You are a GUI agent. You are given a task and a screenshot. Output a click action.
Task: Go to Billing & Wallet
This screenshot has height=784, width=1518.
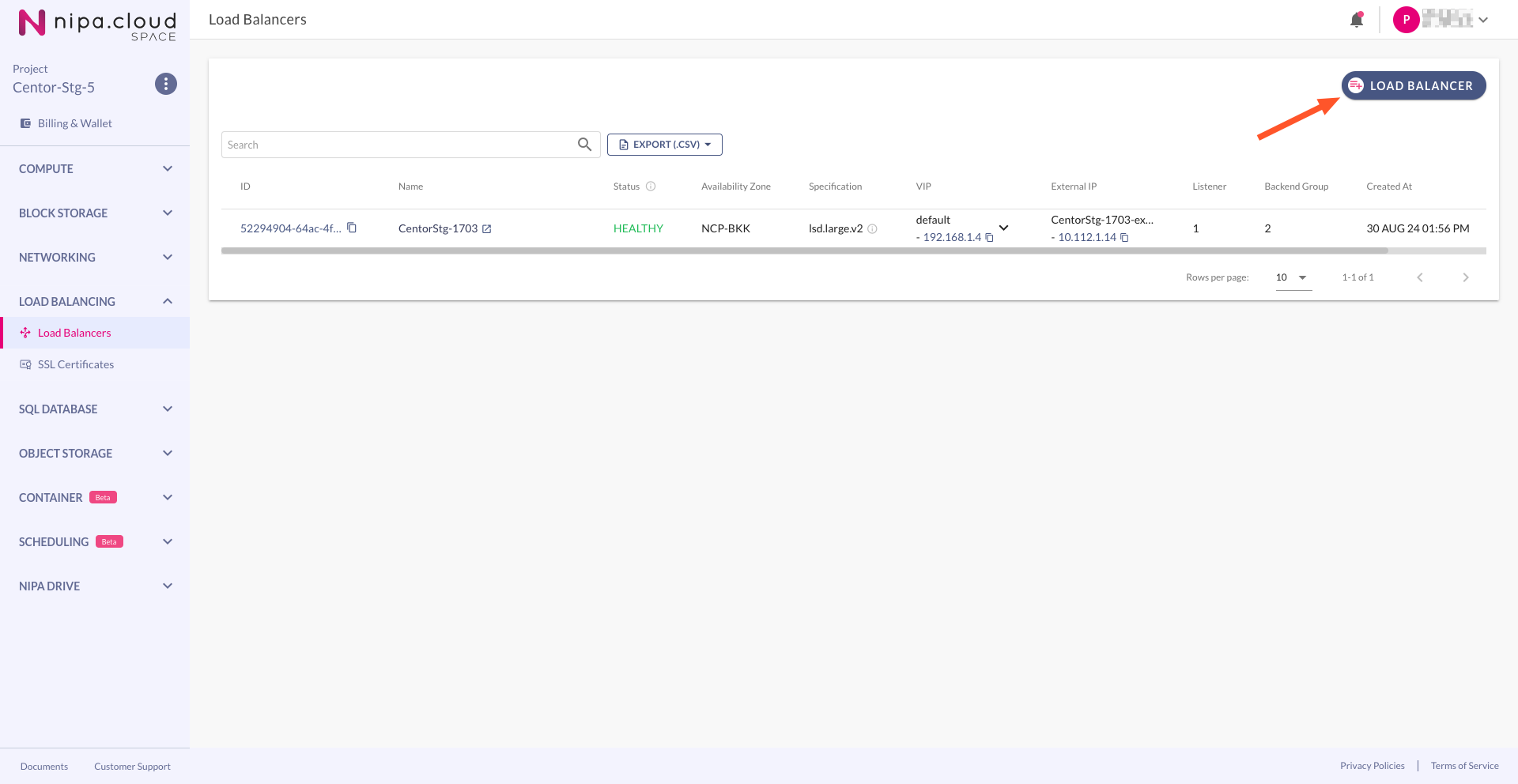(74, 123)
